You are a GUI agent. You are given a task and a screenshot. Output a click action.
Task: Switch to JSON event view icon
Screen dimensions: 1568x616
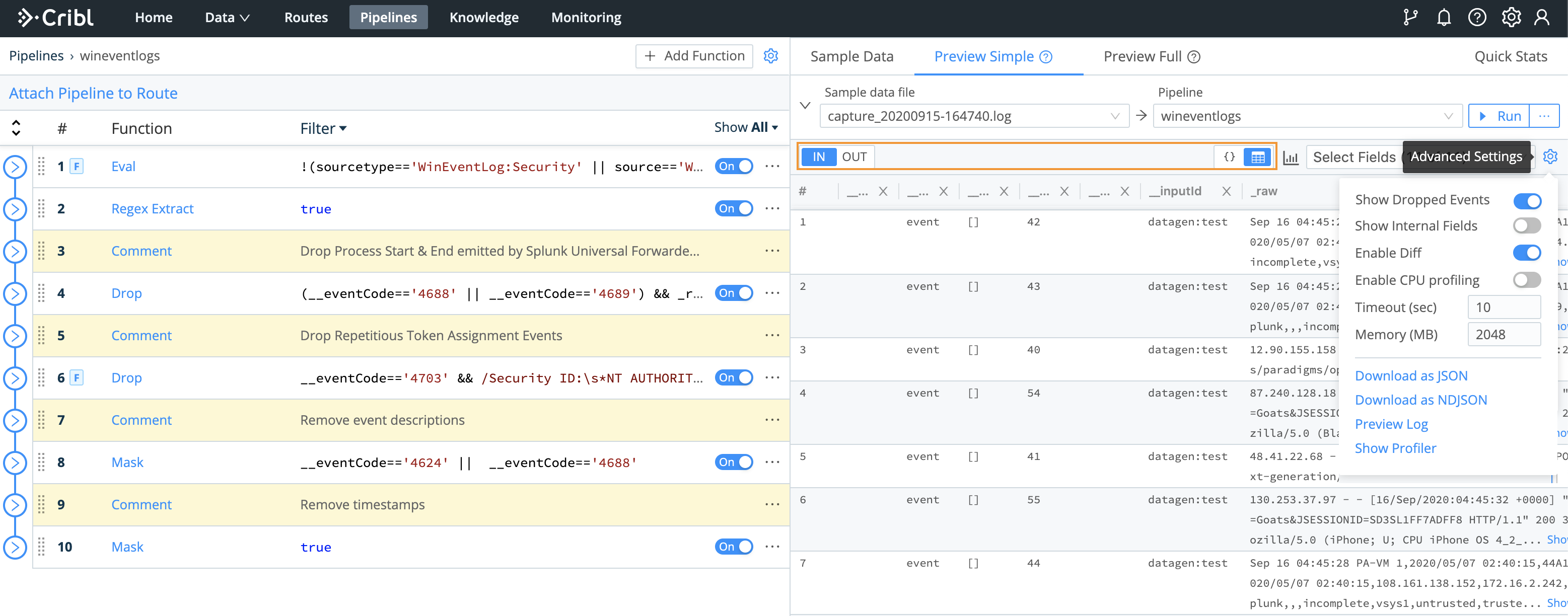click(1229, 157)
